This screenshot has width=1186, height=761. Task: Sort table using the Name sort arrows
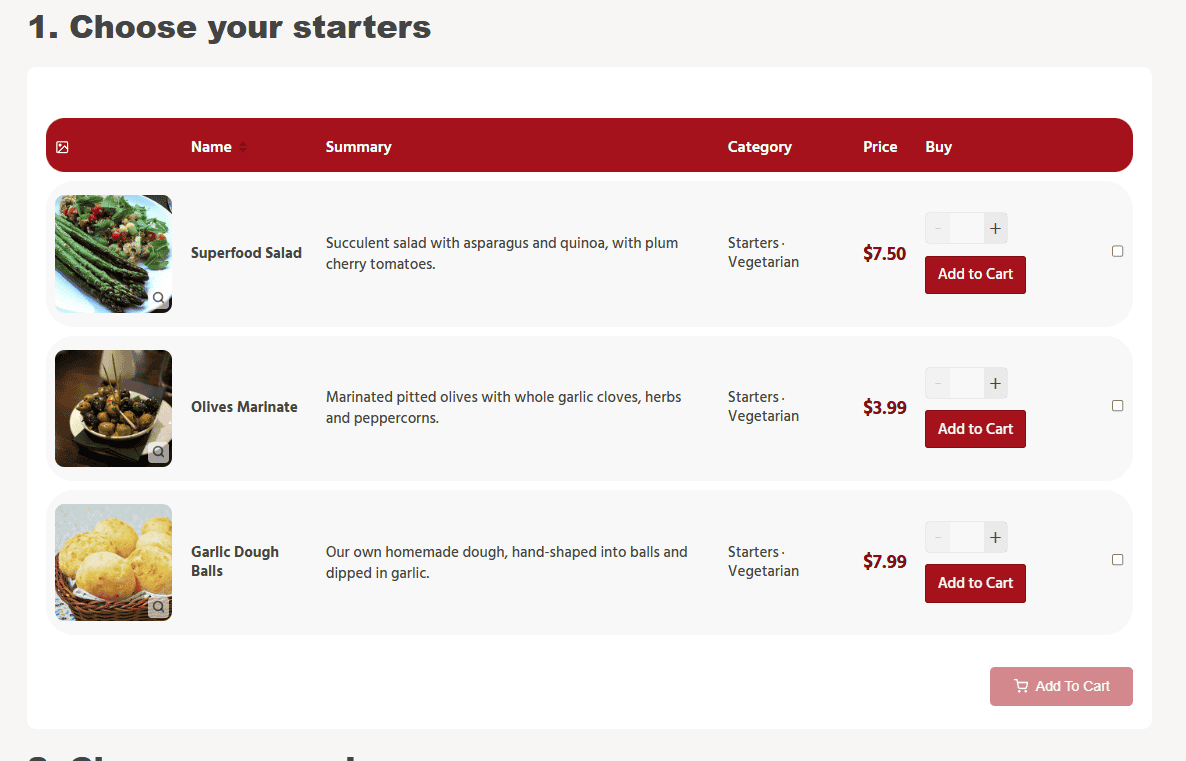pyautogui.click(x=243, y=147)
